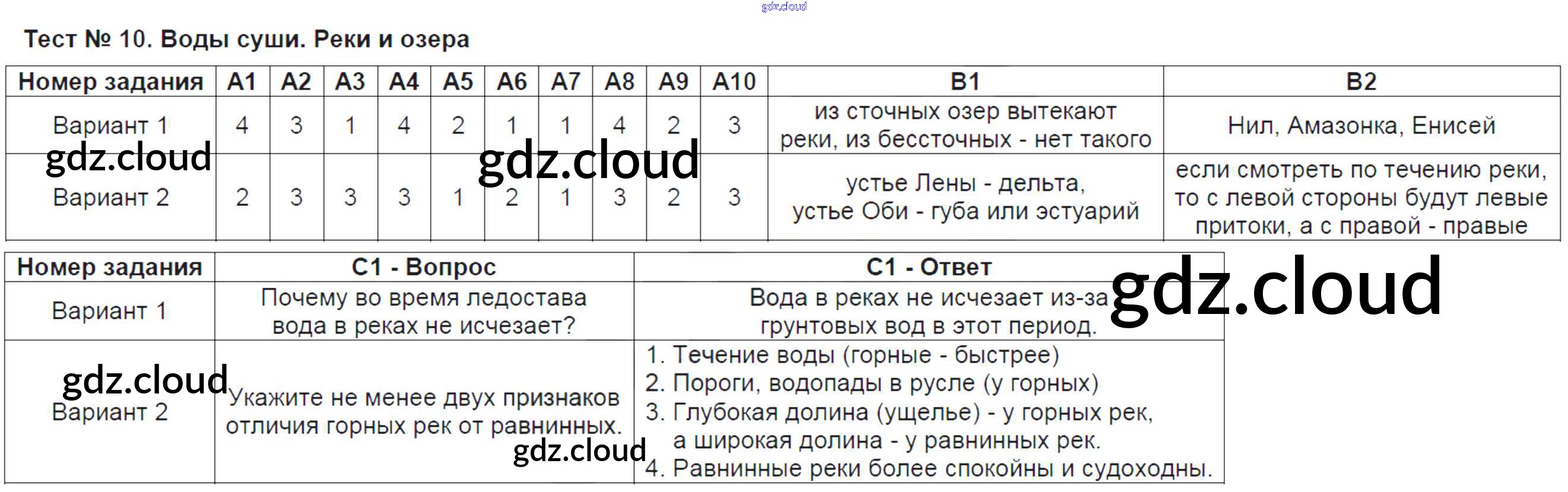Select the 'Нил, Амазонка, Енисей' answer cell
Image resolution: width=1568 pixels, height=492 pixels.
pos(1361,125)
